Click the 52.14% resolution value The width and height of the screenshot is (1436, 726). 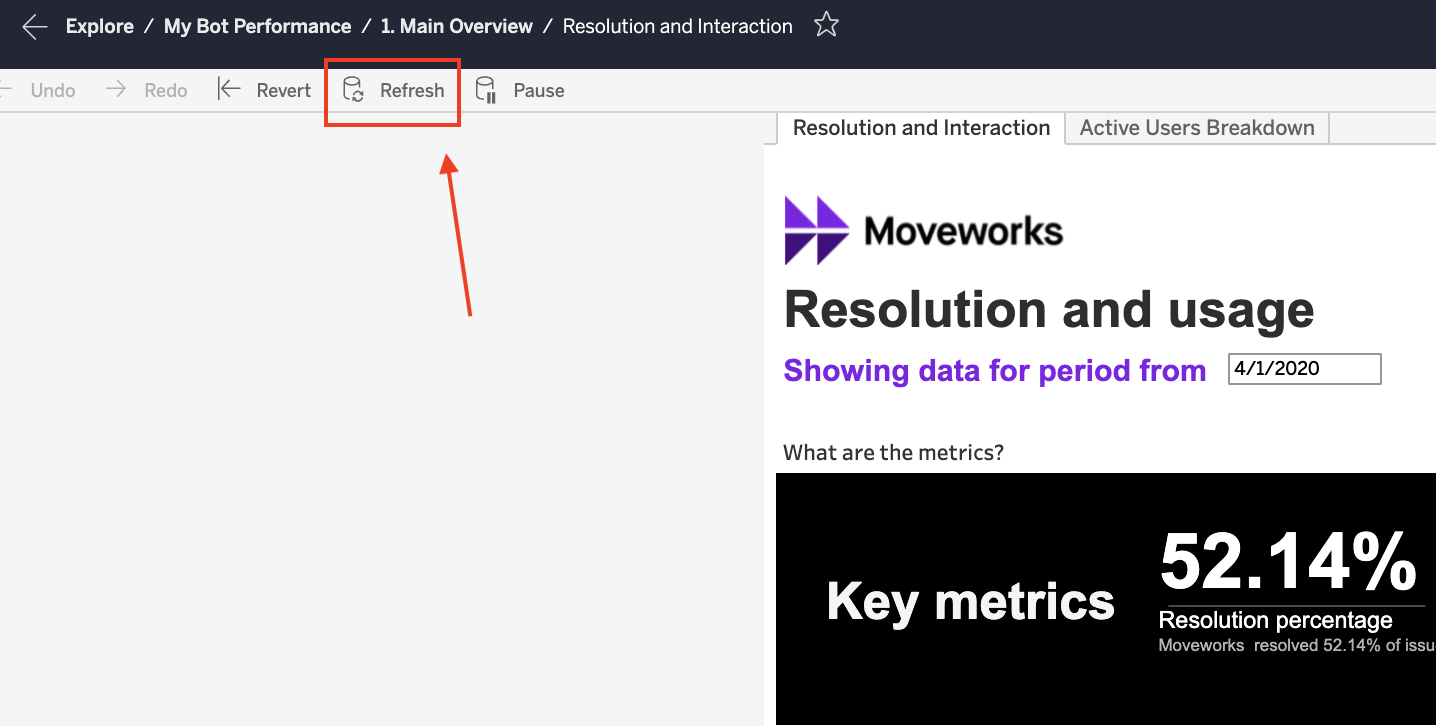1289,562
